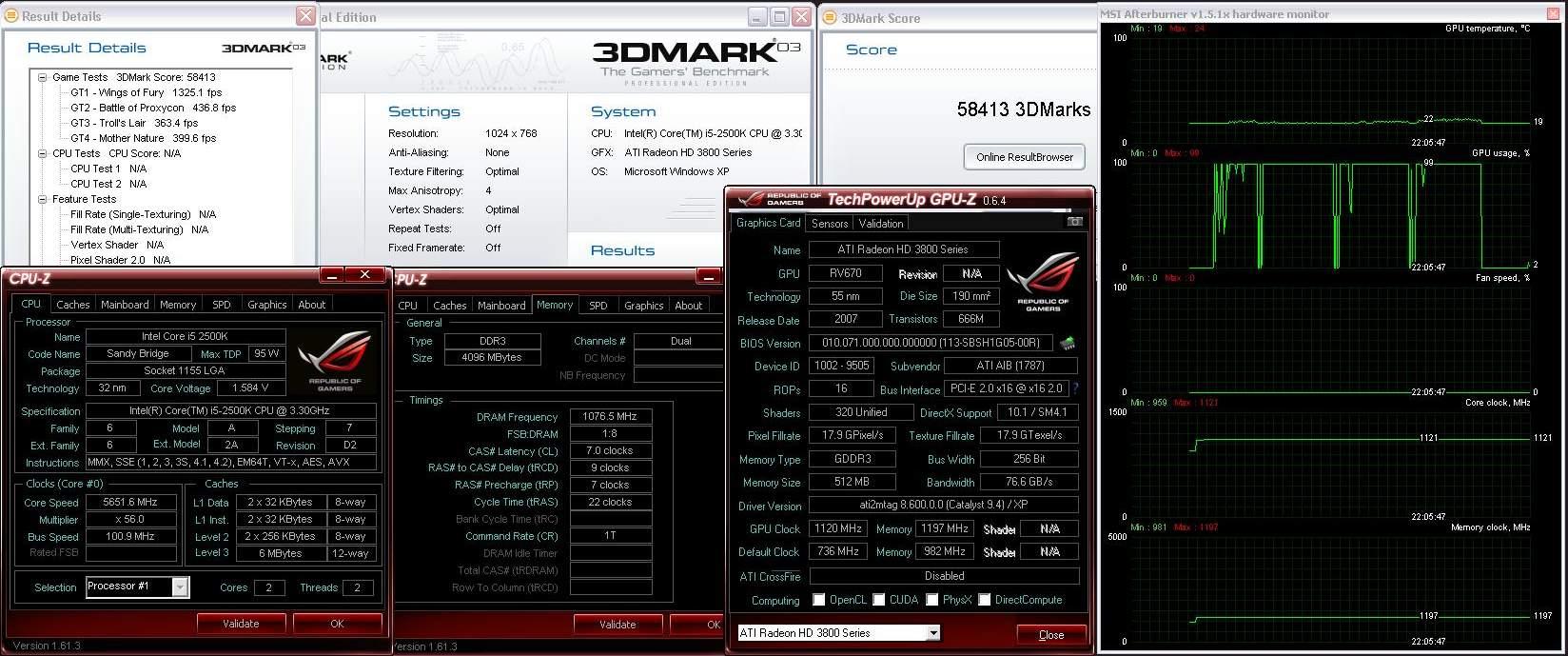Open About tab in second CPU-Z window

[689, 306]
